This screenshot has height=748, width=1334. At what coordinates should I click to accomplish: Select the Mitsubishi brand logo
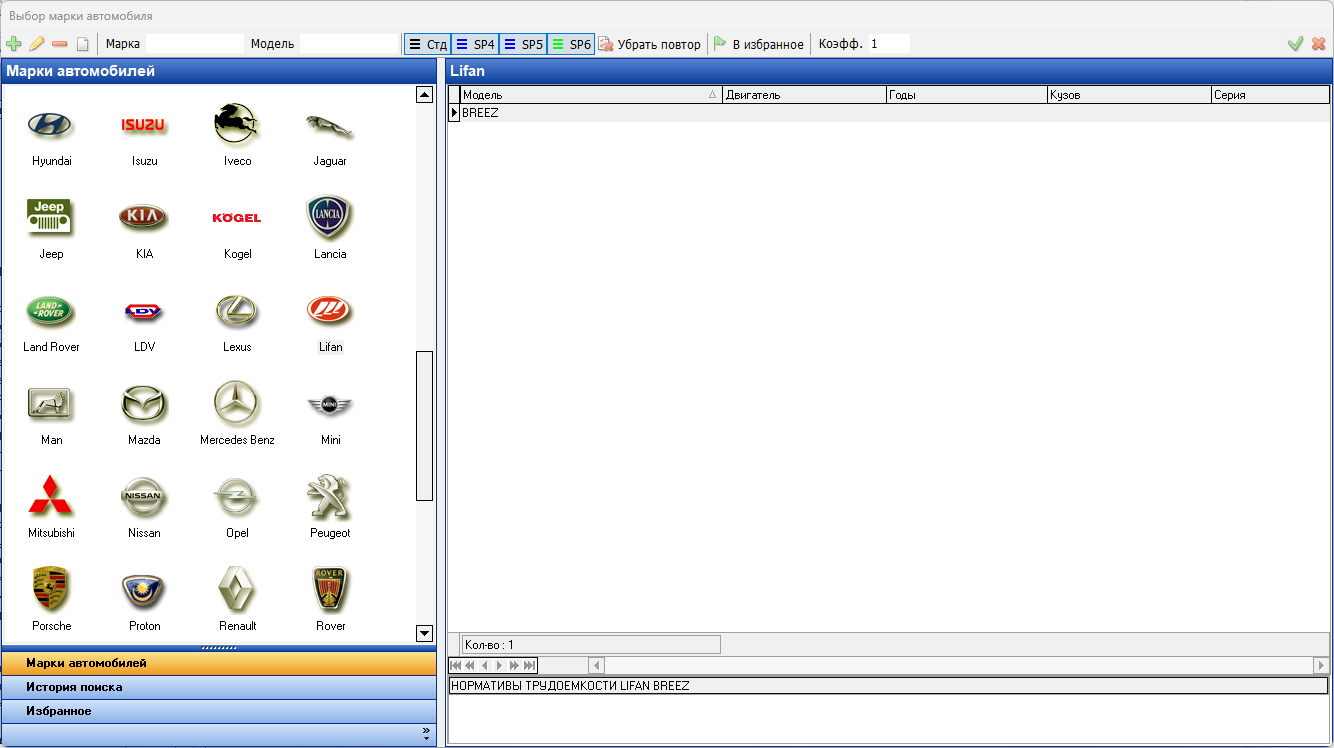point(52,497)
